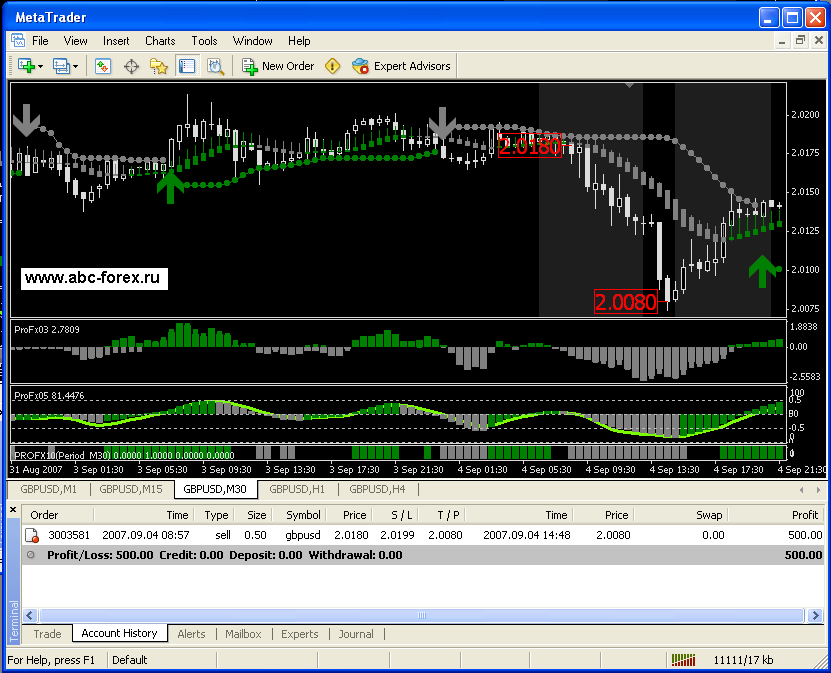831x673 pixels.
Task: Sort by the Order column header
Action: [x=58, y=515]
